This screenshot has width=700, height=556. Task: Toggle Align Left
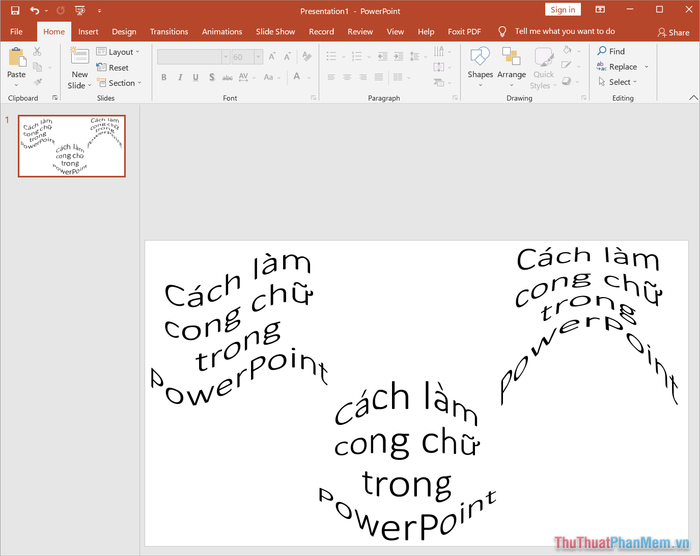(331, 77)
